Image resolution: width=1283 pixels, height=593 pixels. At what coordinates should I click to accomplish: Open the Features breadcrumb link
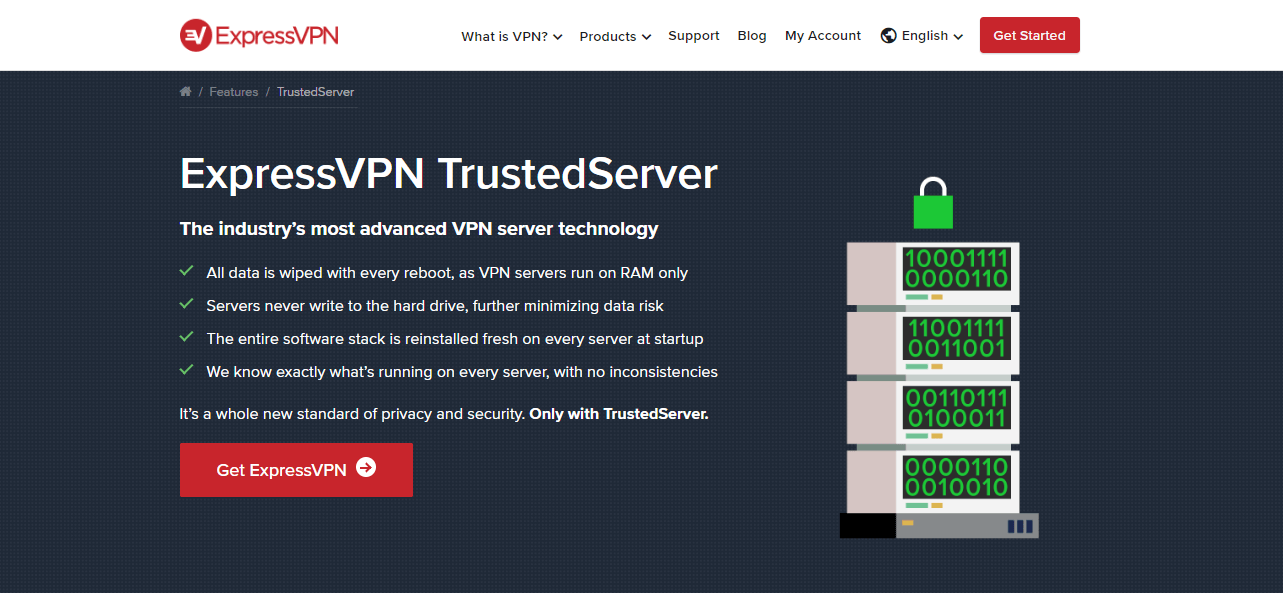click(234, 92)
